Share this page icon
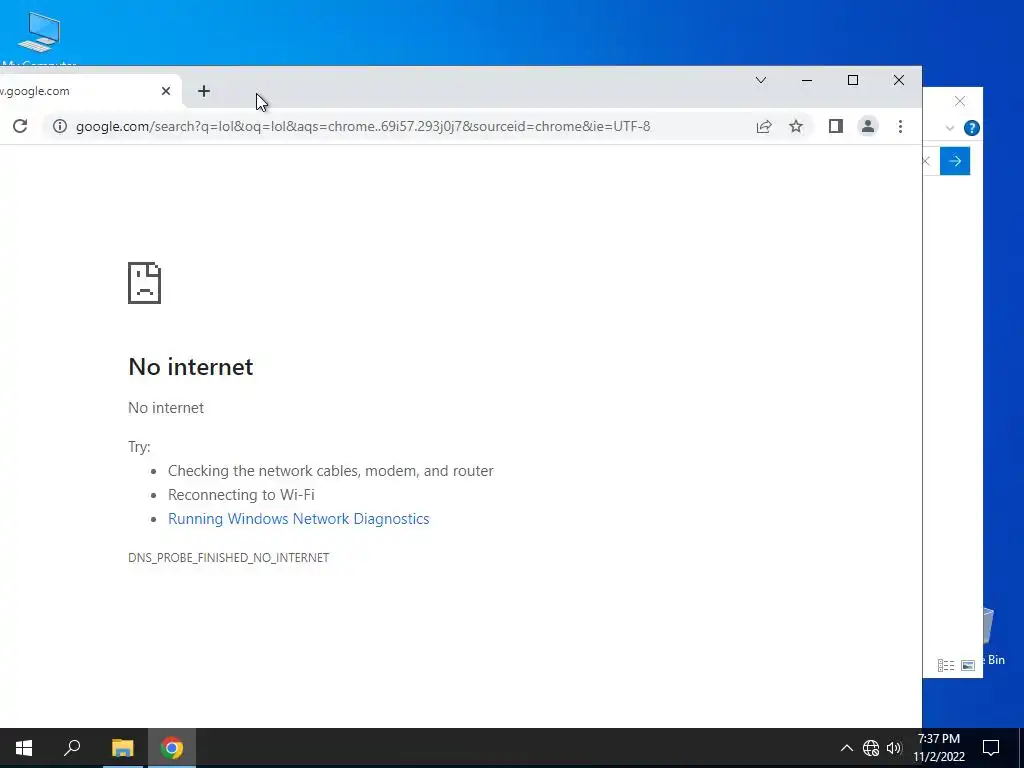 (763, 126)
